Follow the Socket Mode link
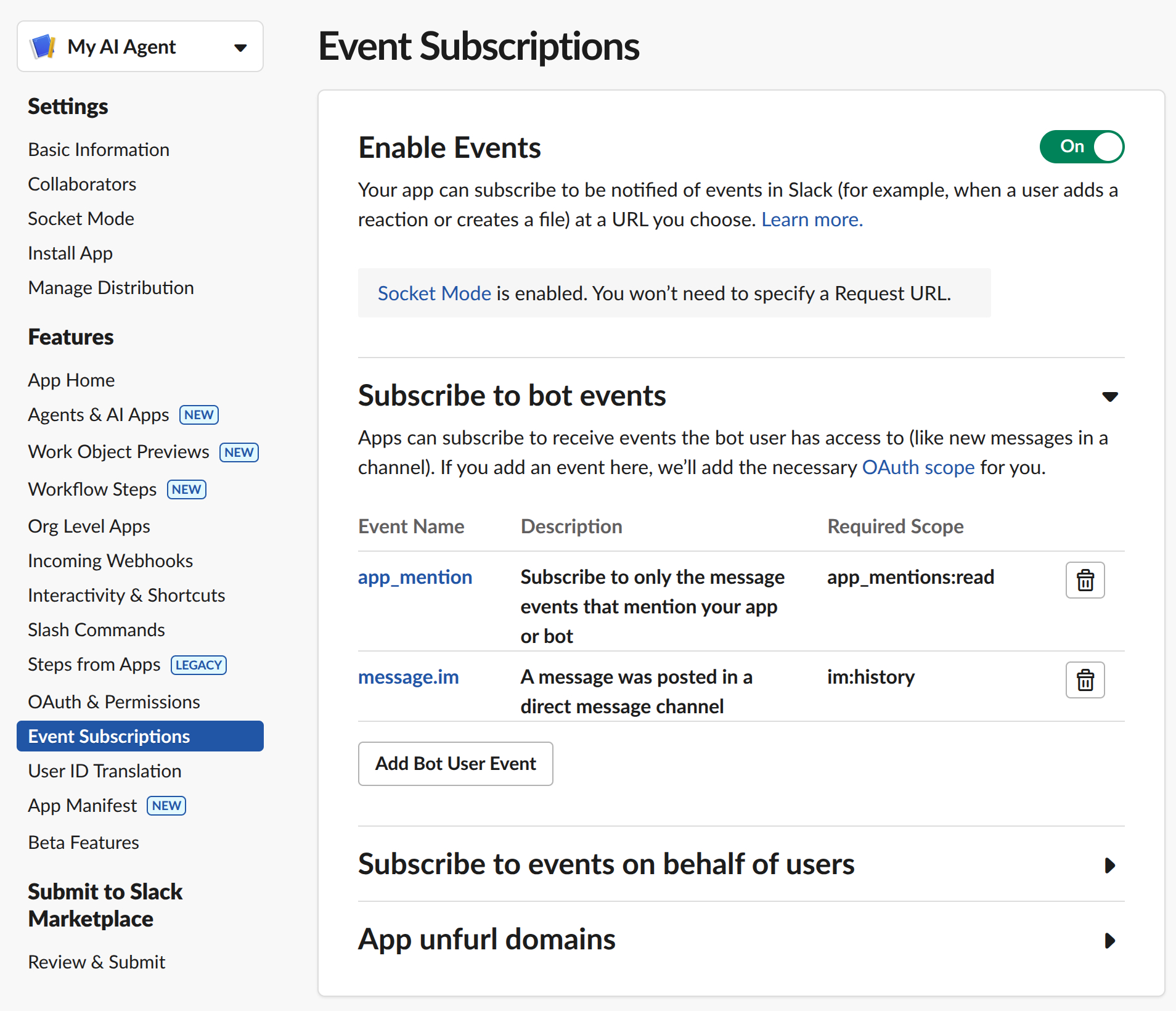 (435, 293)
